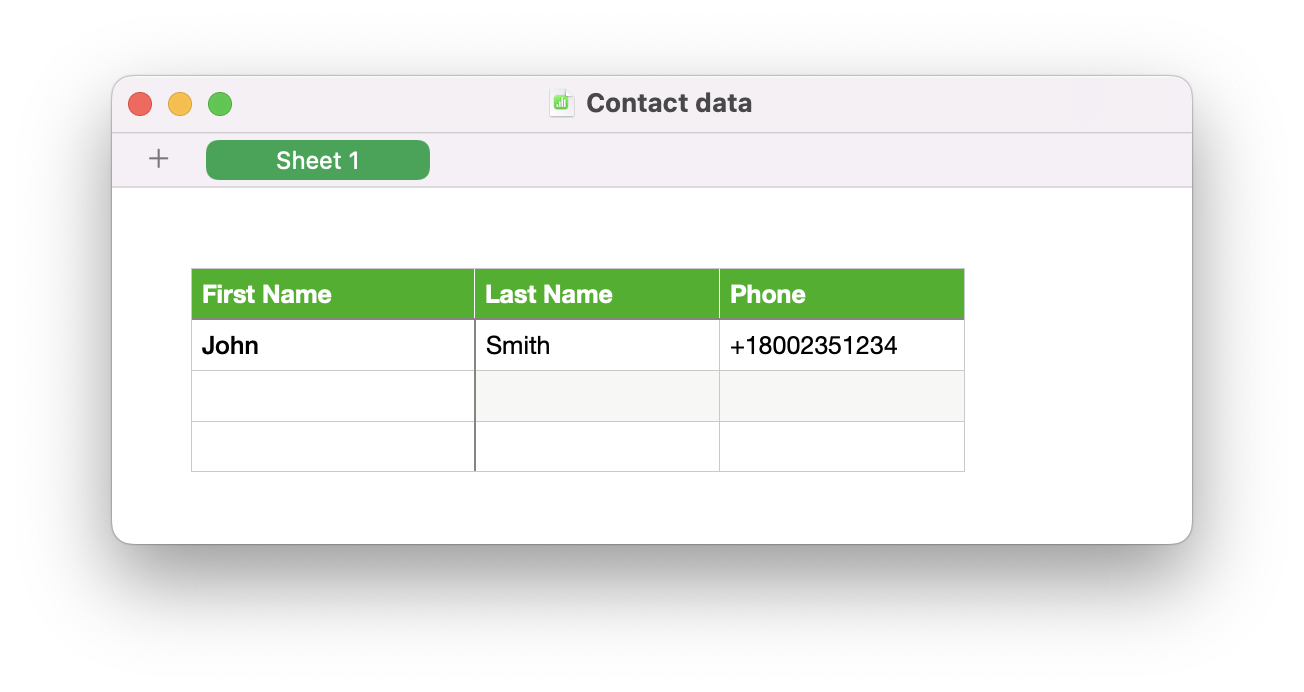Click the plus icon to add a new sheet
This screenshot has width=1304, height=692.
(157, 158)
